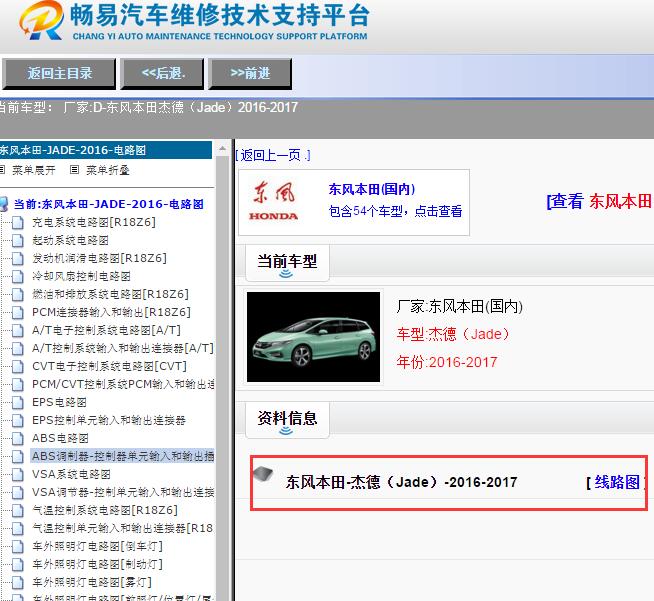Viewport: 654px width, 601px height.
Task: Open the 查看 东风本田 link
Action: (x=599, y=201)
